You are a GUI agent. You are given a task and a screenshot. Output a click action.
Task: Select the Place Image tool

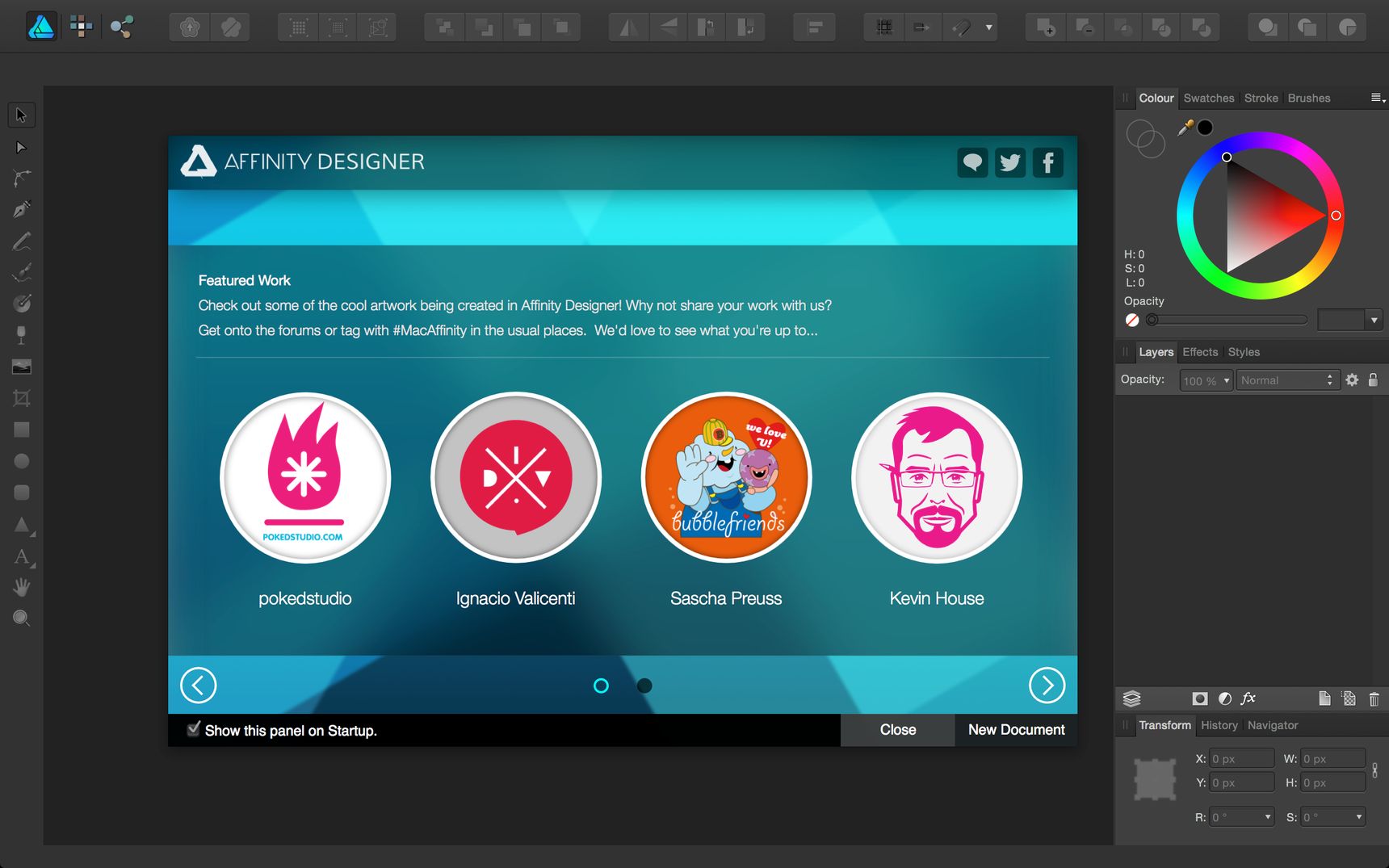pyautogui.click(x=21, y=367)
